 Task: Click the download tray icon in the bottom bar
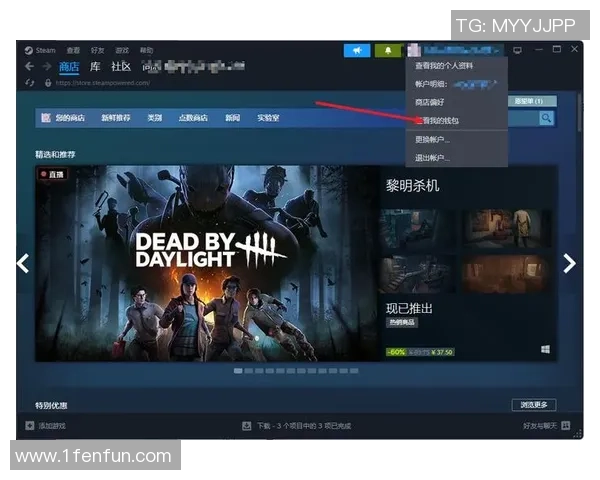(247, 426)
